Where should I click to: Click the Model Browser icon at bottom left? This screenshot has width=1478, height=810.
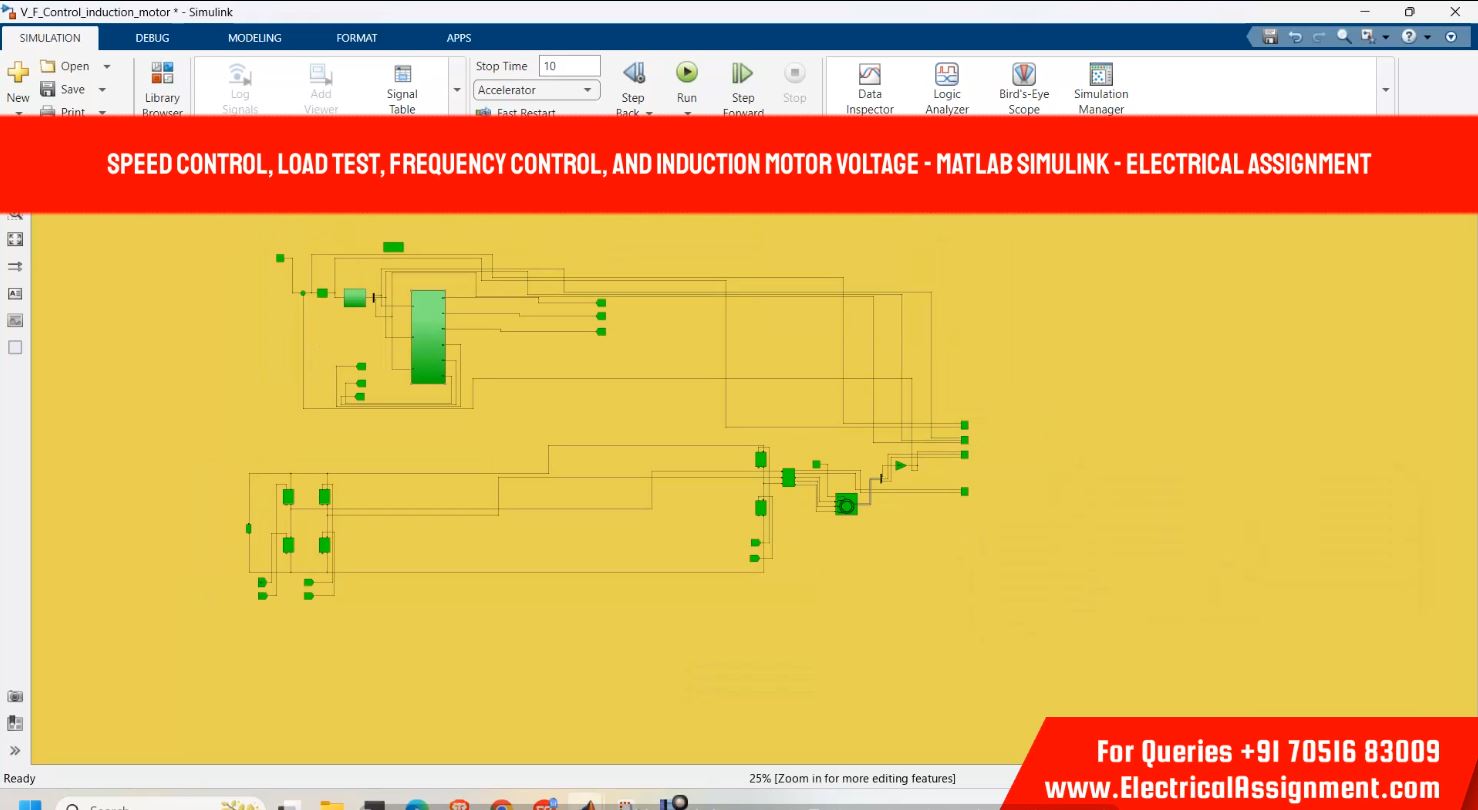coord(15,723)
